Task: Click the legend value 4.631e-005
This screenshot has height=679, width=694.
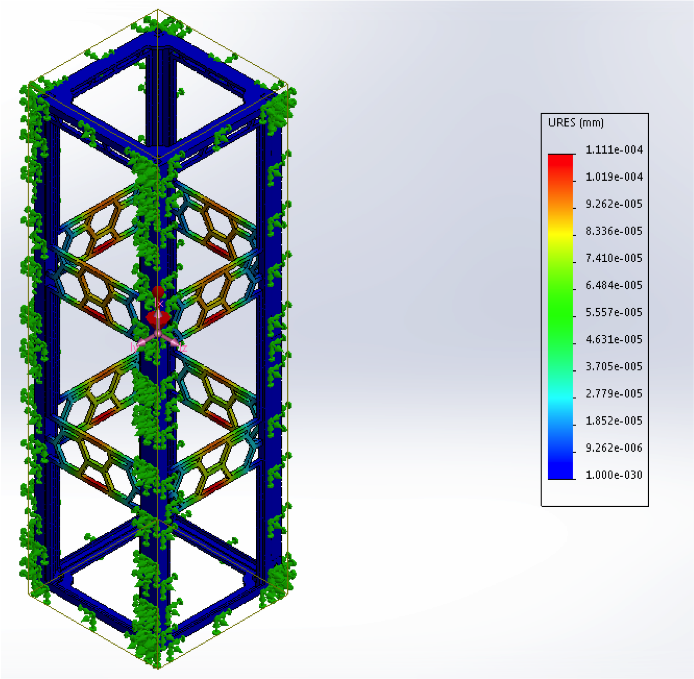Action: point(614,339)
